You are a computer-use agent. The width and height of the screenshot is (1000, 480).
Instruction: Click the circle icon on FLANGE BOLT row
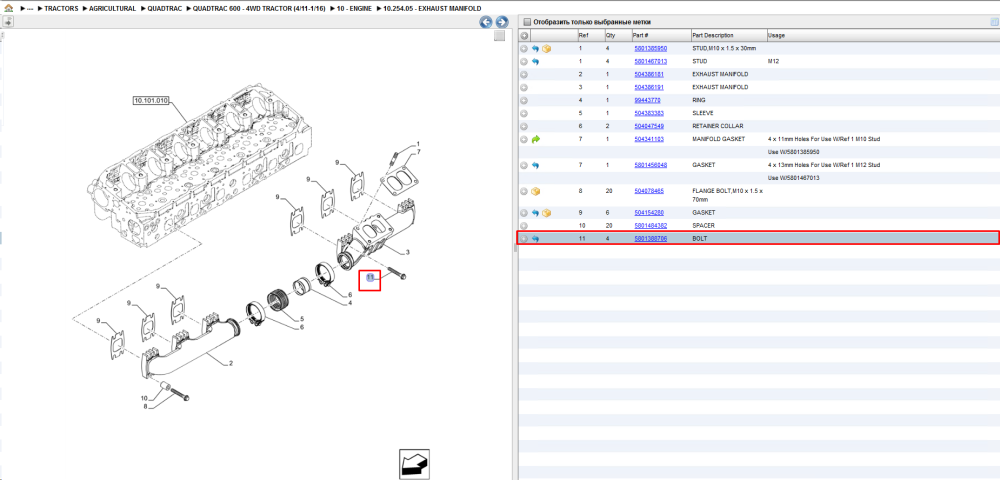(524, 191)
